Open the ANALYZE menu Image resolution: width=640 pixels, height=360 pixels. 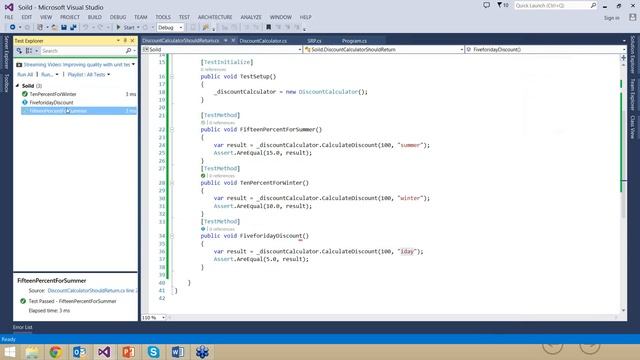(251, 17)
